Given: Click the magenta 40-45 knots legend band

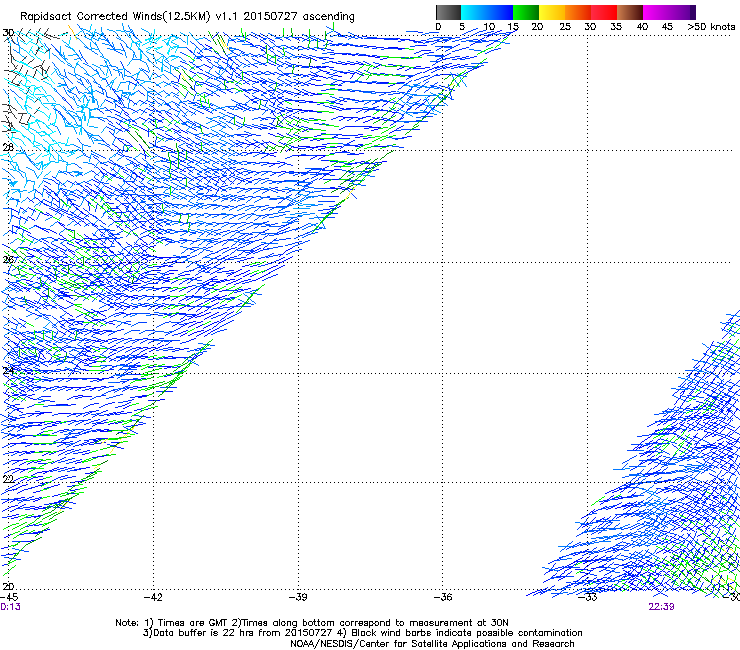Looking at the screenshot, I should (x=656, y=12).
